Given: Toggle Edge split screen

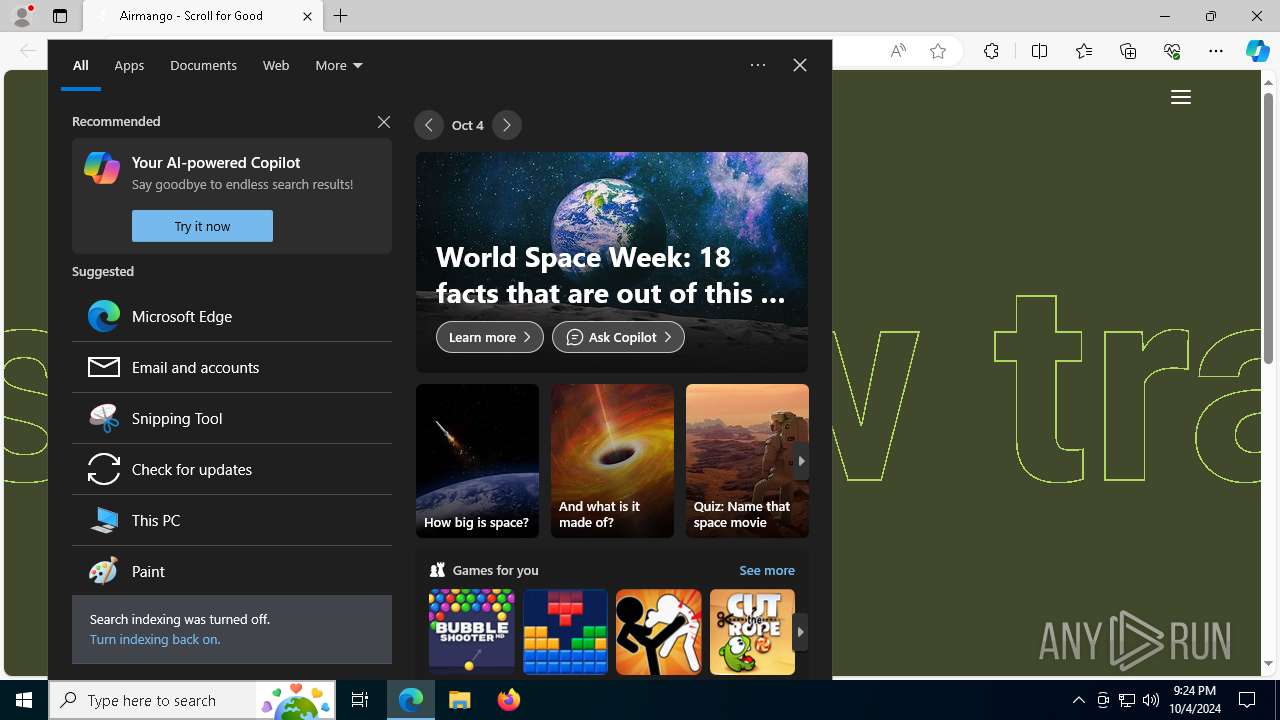Looking at the screenshot, I should [x=1039, y=51].
